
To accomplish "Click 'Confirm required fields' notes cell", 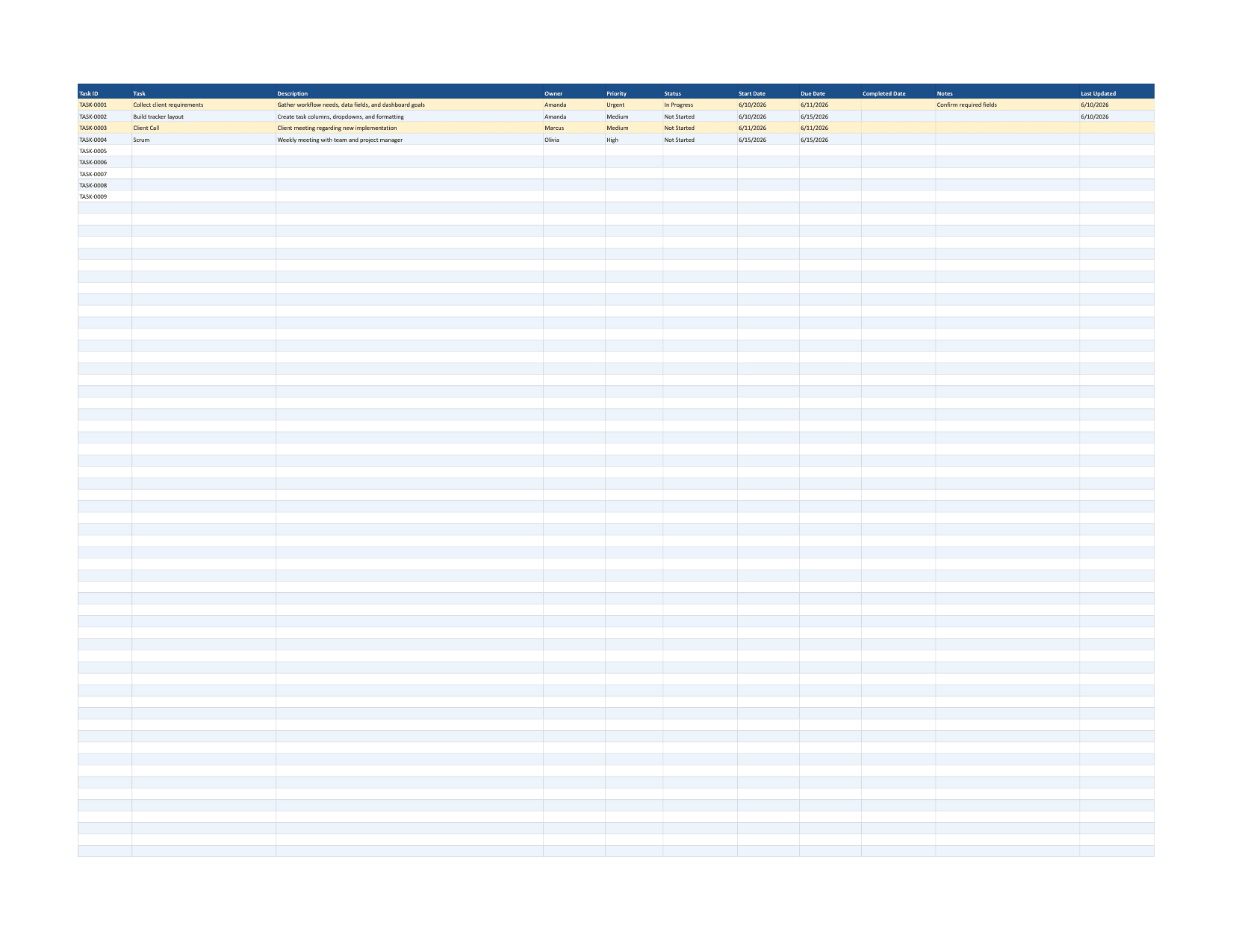I will click(1007, 105).
